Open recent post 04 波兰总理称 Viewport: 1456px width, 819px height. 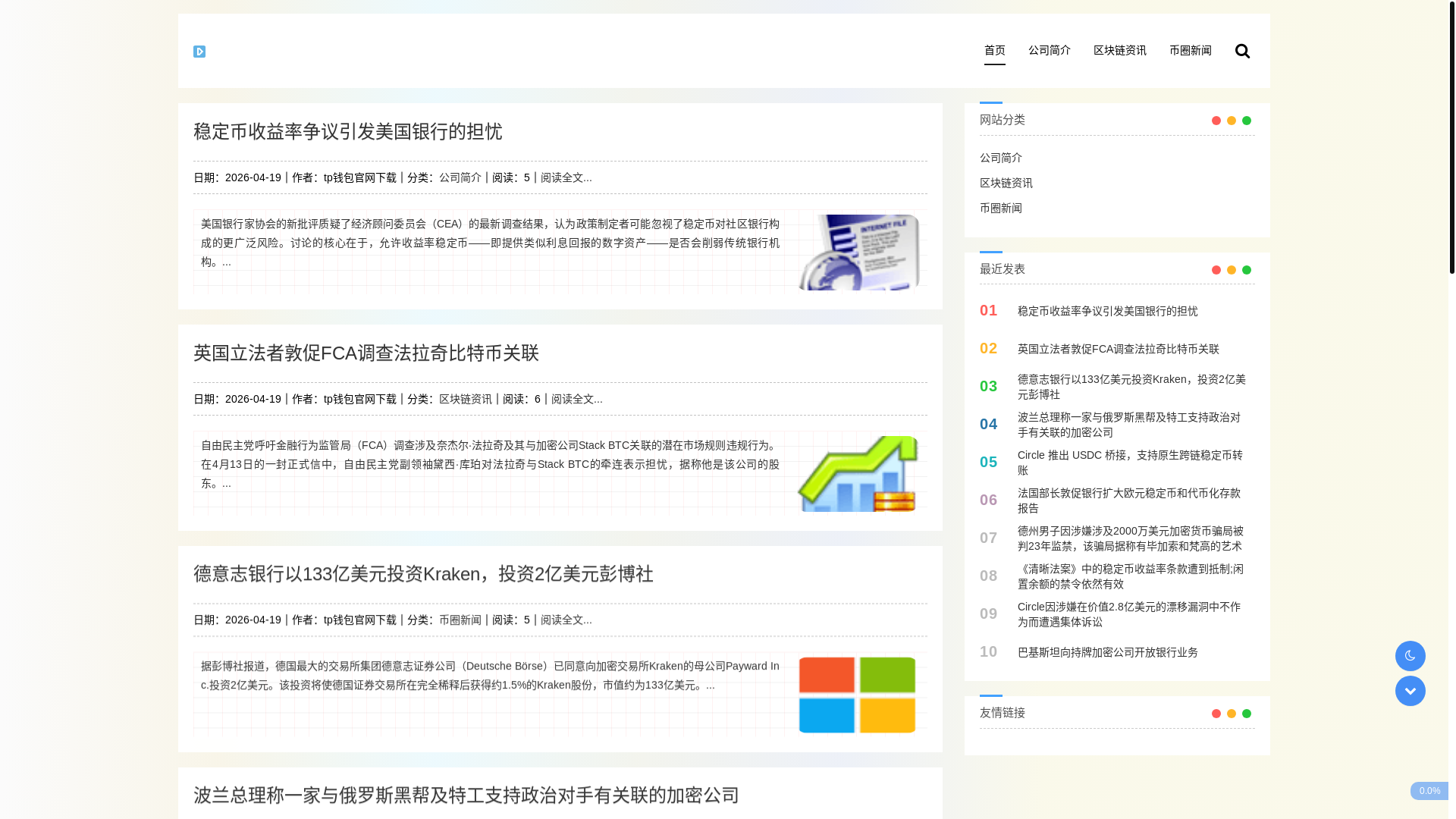pos(1129,425)
